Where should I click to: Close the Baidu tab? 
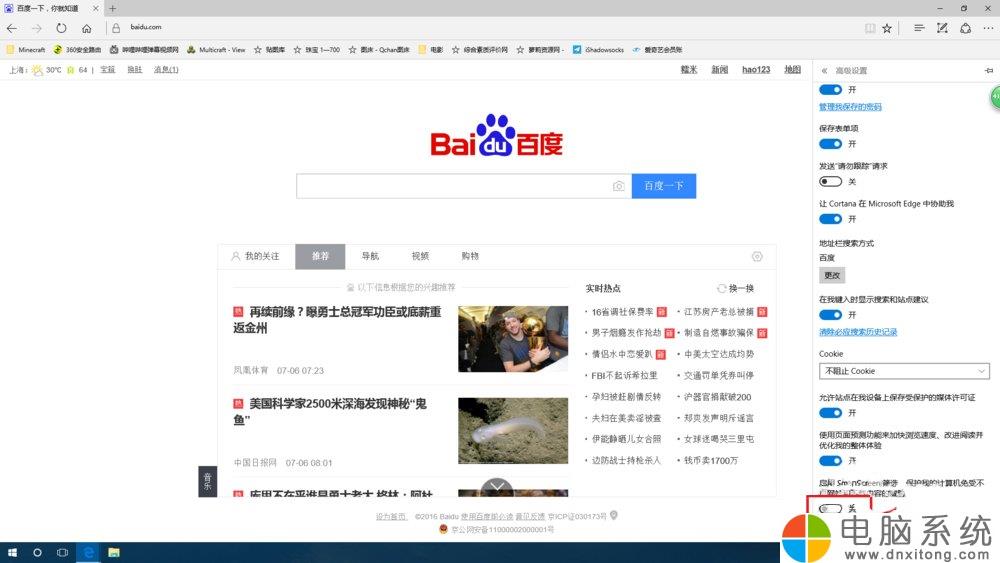pyautogui.click(x=96, y=8)
